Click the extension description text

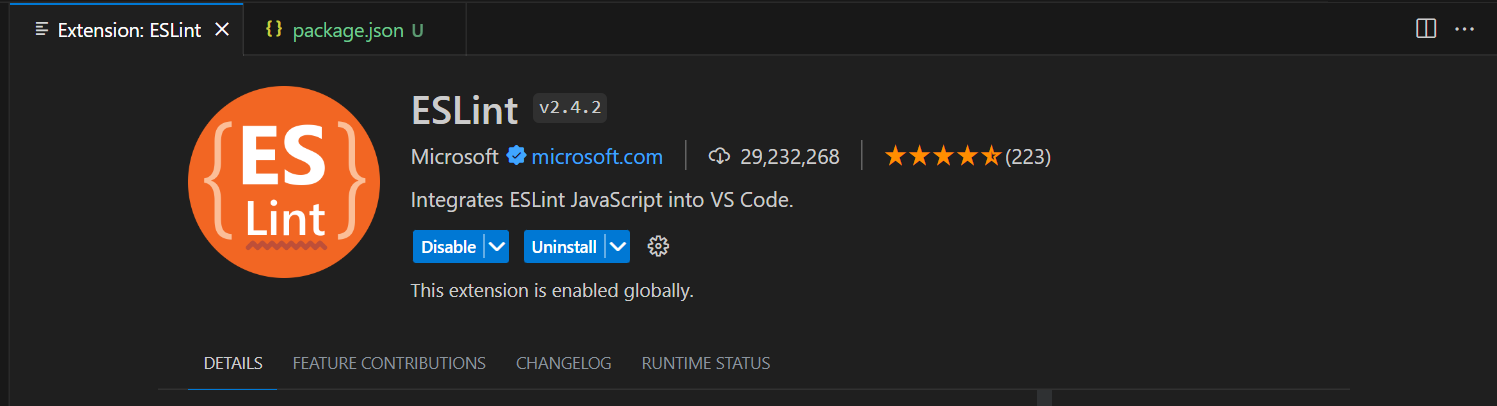[x=602, y=200]
